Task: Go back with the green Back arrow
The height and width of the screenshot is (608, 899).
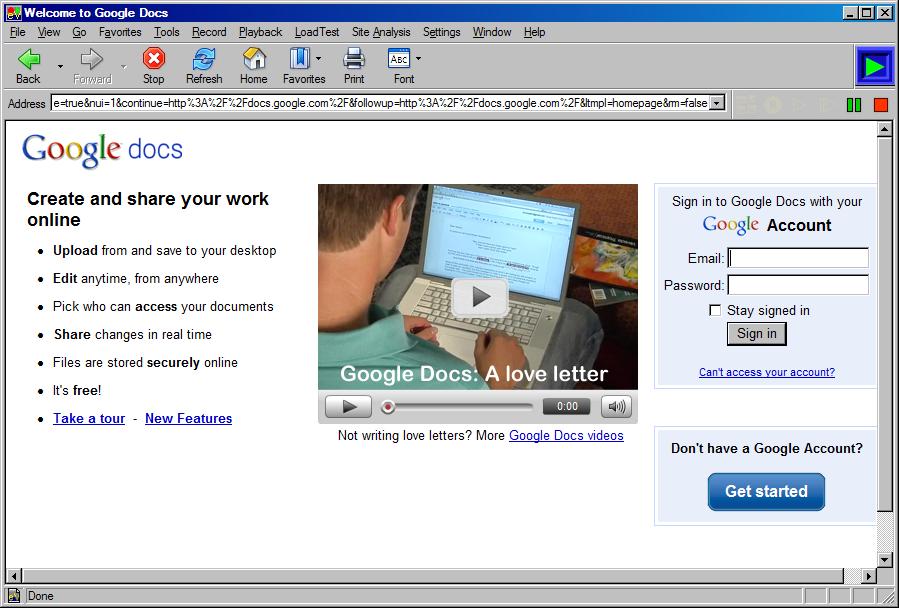Action: (x=28, y=66)
